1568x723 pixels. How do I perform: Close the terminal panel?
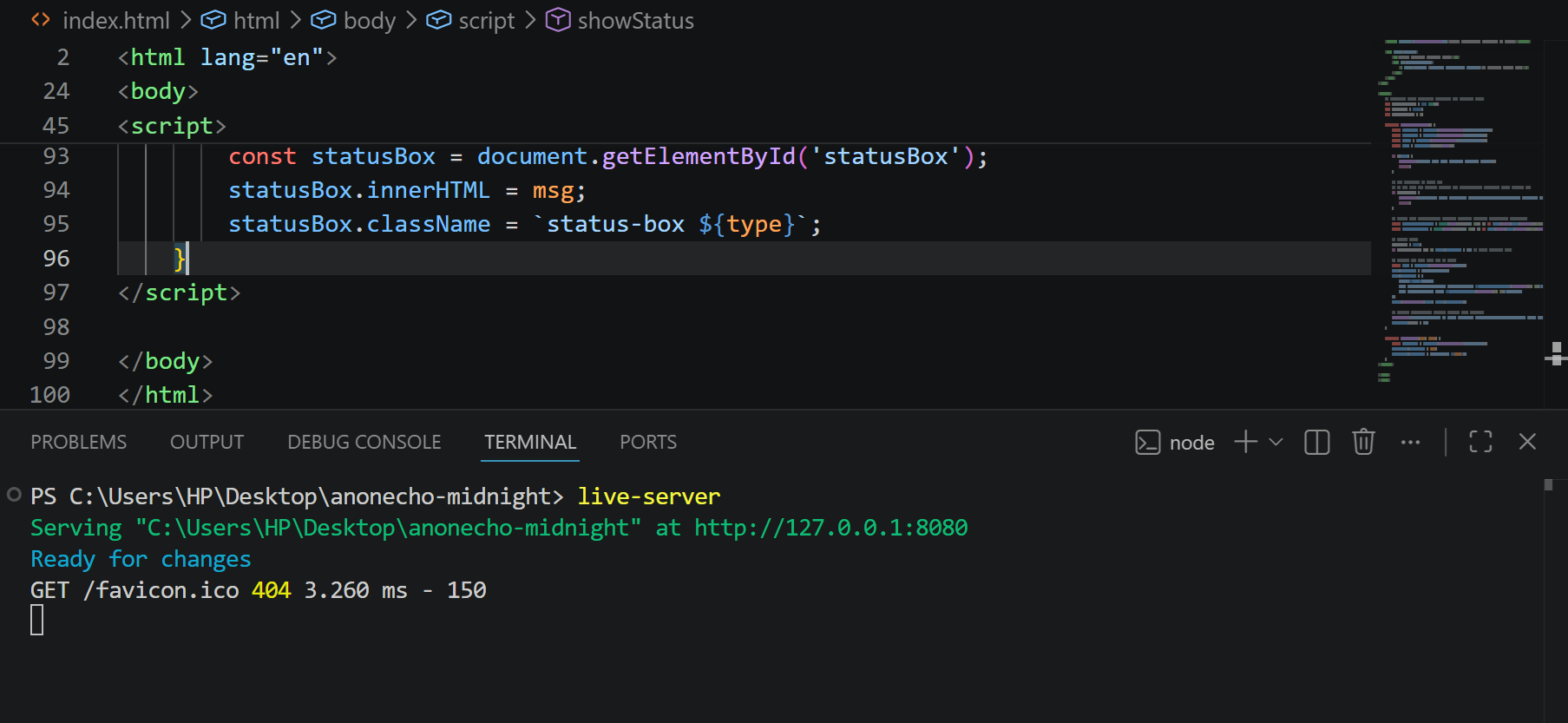[x=1528, y=442]
